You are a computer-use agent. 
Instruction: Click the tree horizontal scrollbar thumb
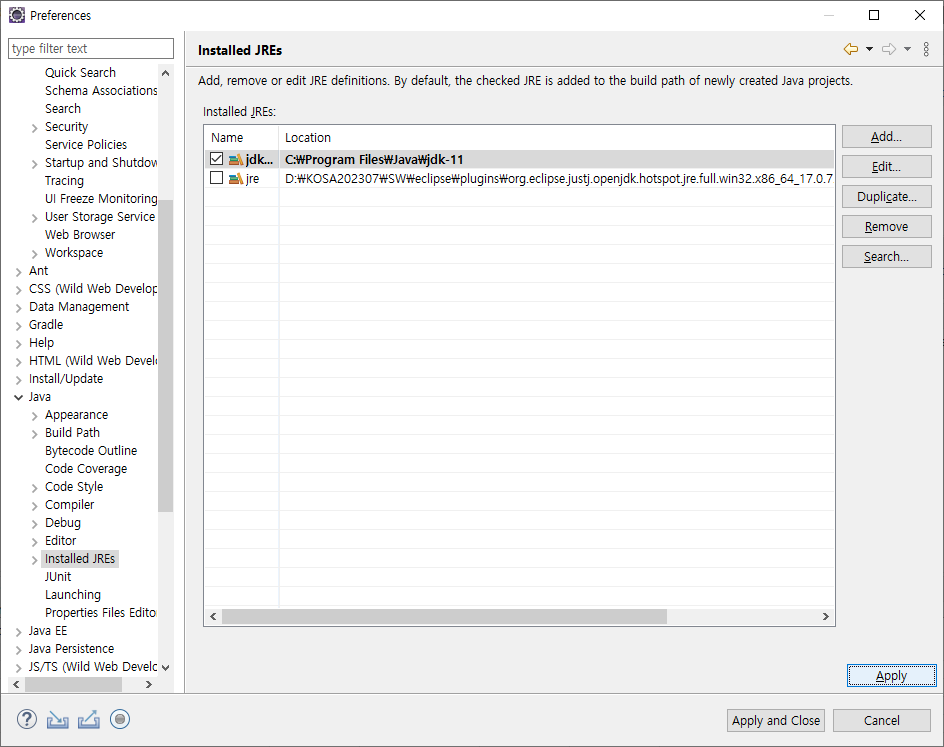tap(73, 684)
